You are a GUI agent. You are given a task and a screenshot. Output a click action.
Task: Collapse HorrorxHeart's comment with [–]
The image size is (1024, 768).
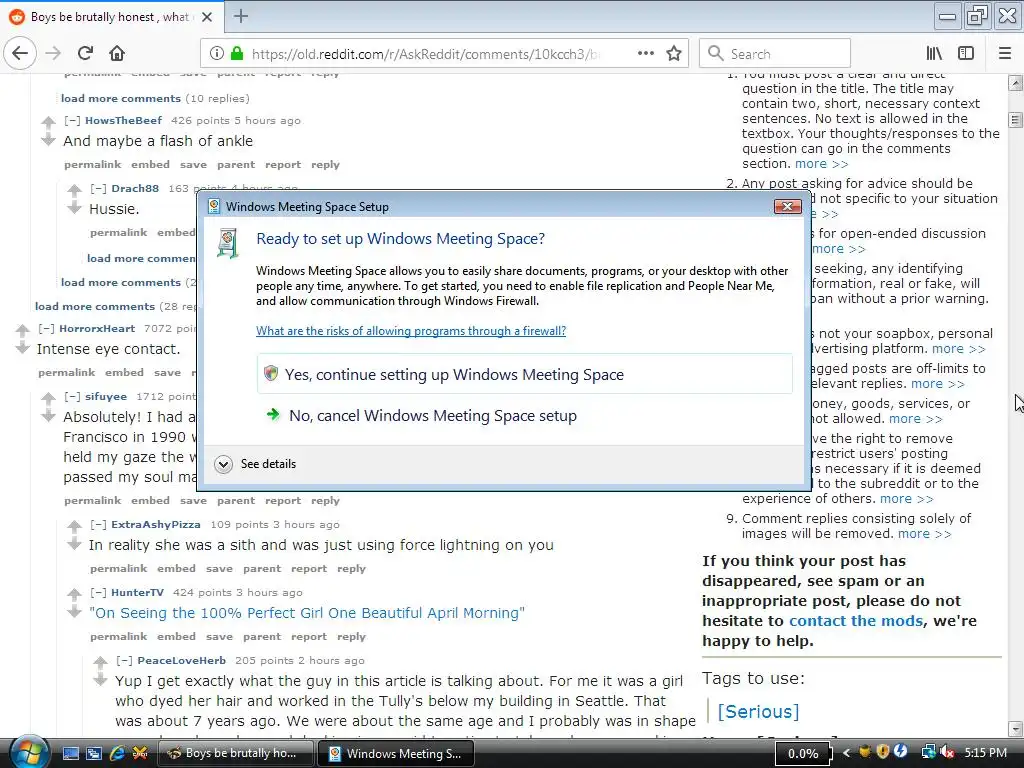46,328
